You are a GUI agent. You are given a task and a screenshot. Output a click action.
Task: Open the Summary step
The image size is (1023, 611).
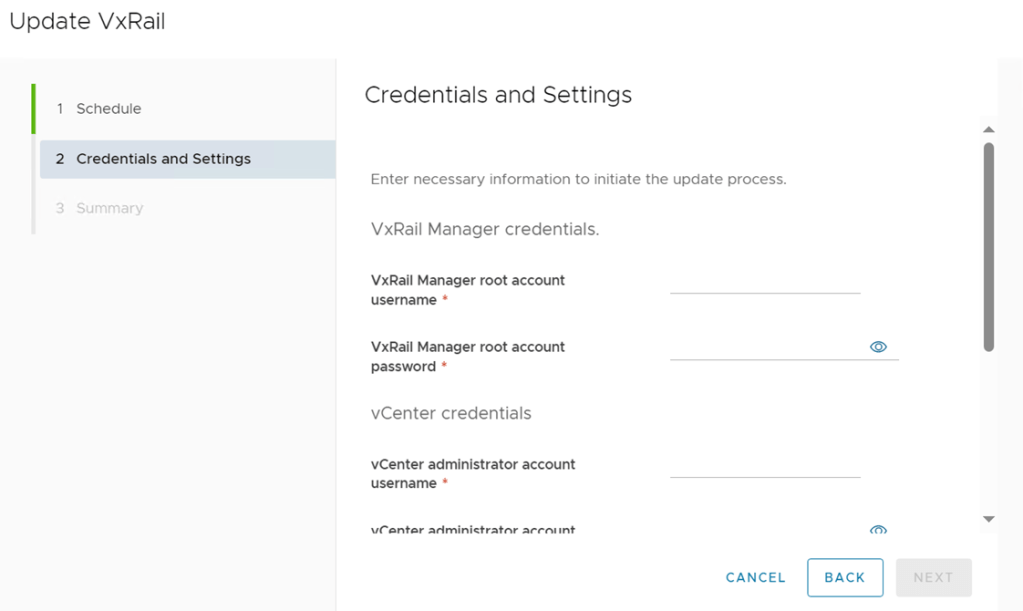109,209
